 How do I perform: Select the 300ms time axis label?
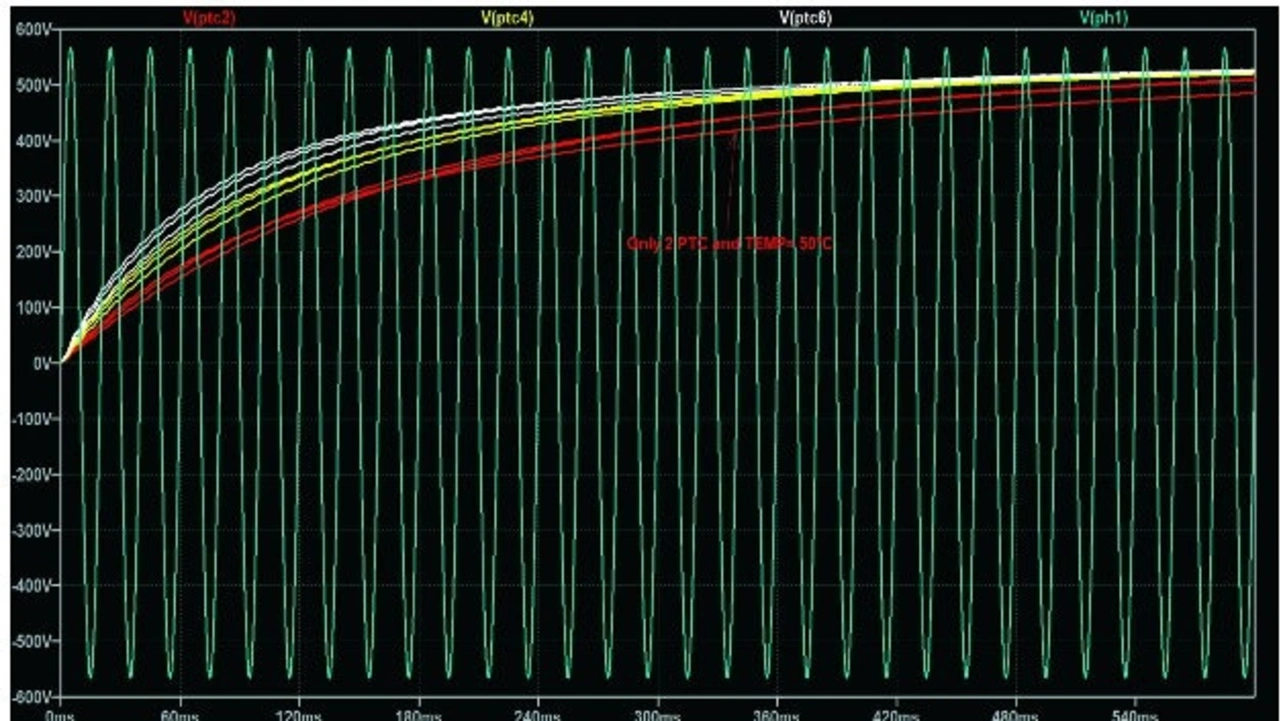click(657, 714)
